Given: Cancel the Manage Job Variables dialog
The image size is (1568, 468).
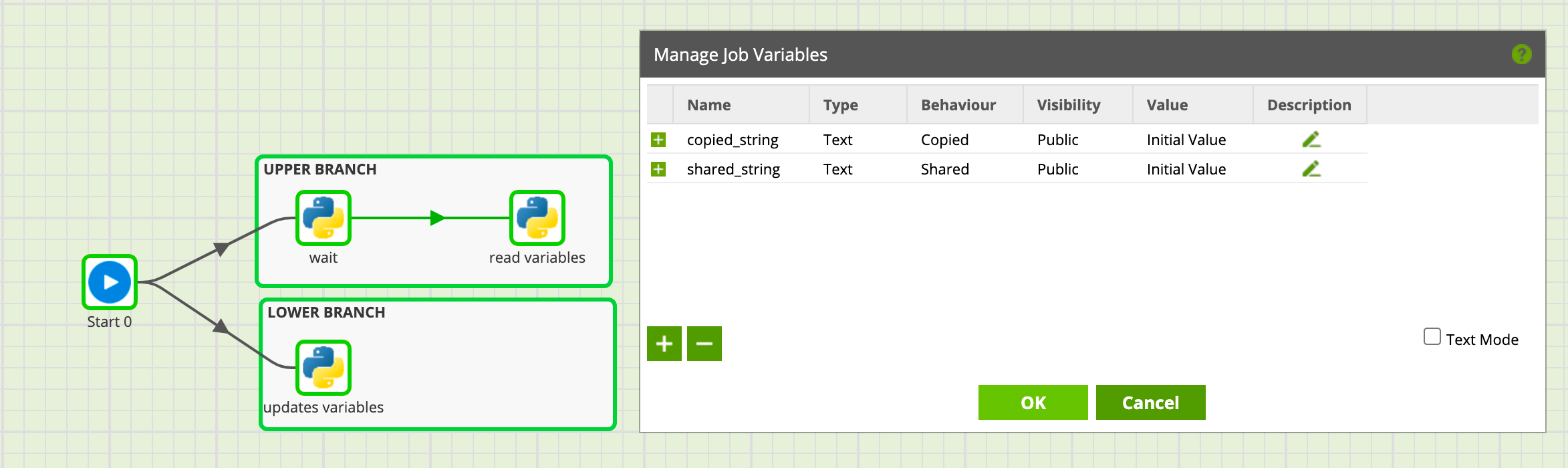Looking at the screenshot, I should [x=1150, y=402].
